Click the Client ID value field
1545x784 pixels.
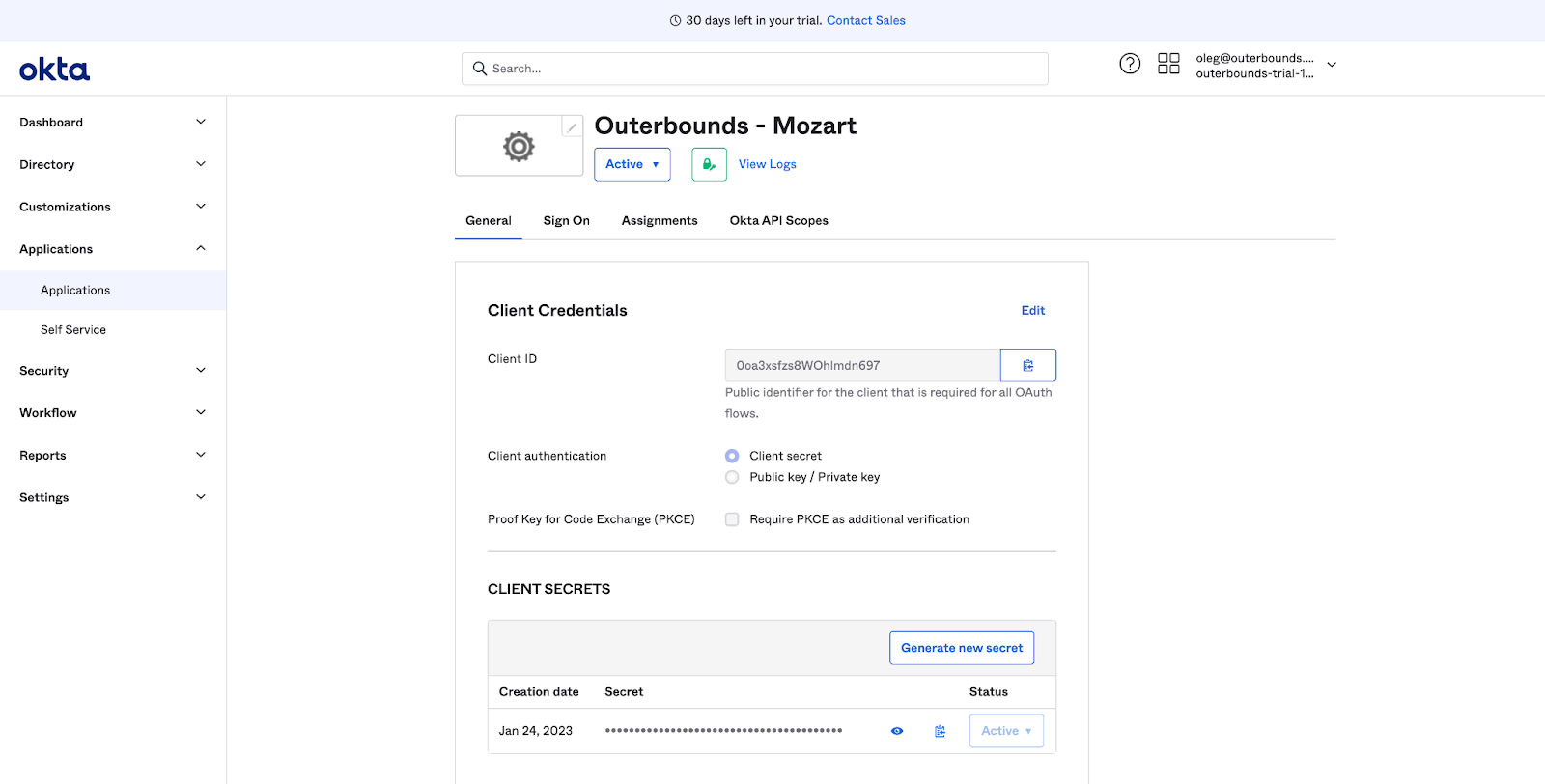tap(862, 365)
